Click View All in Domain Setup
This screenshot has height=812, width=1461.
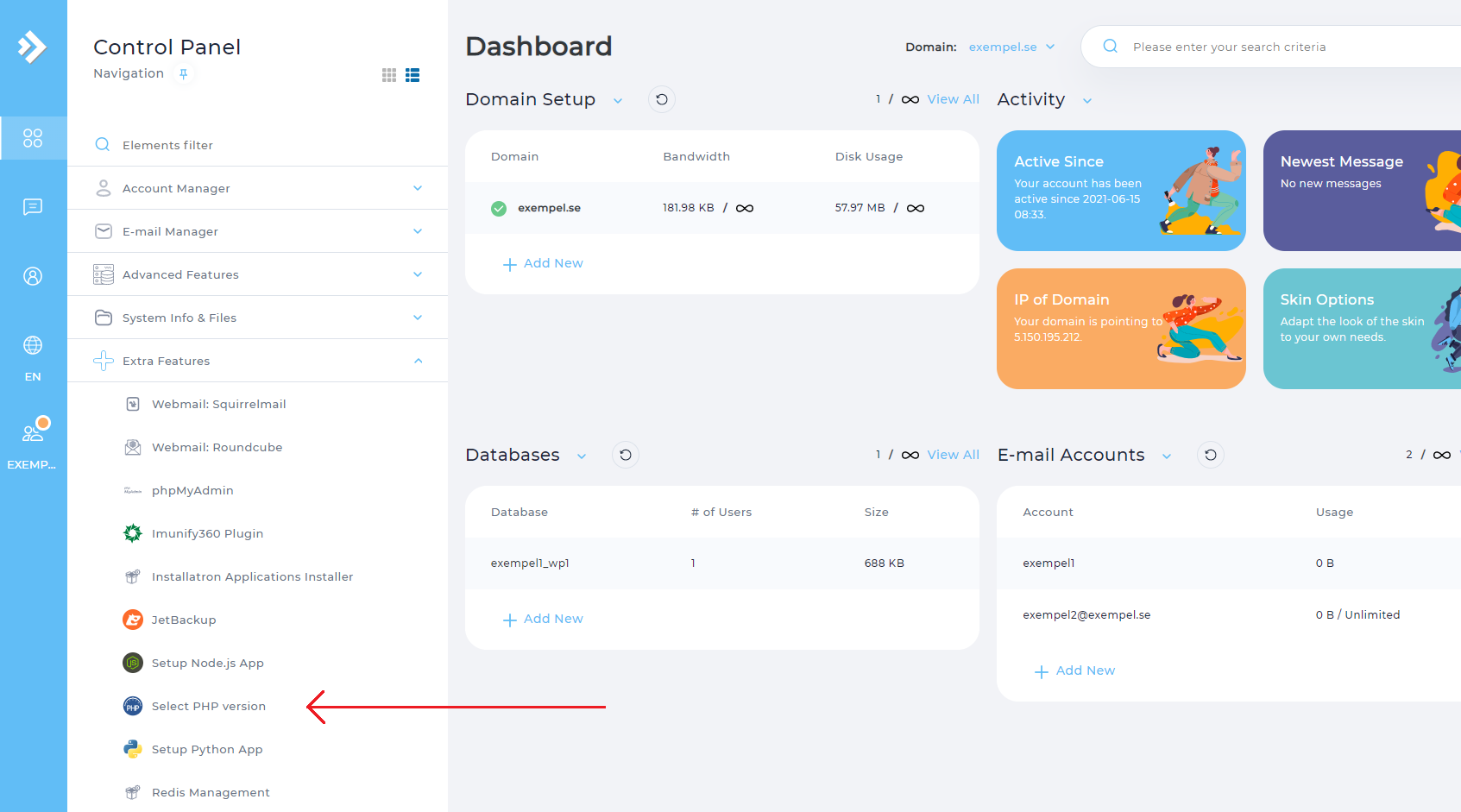click(953, 99)
